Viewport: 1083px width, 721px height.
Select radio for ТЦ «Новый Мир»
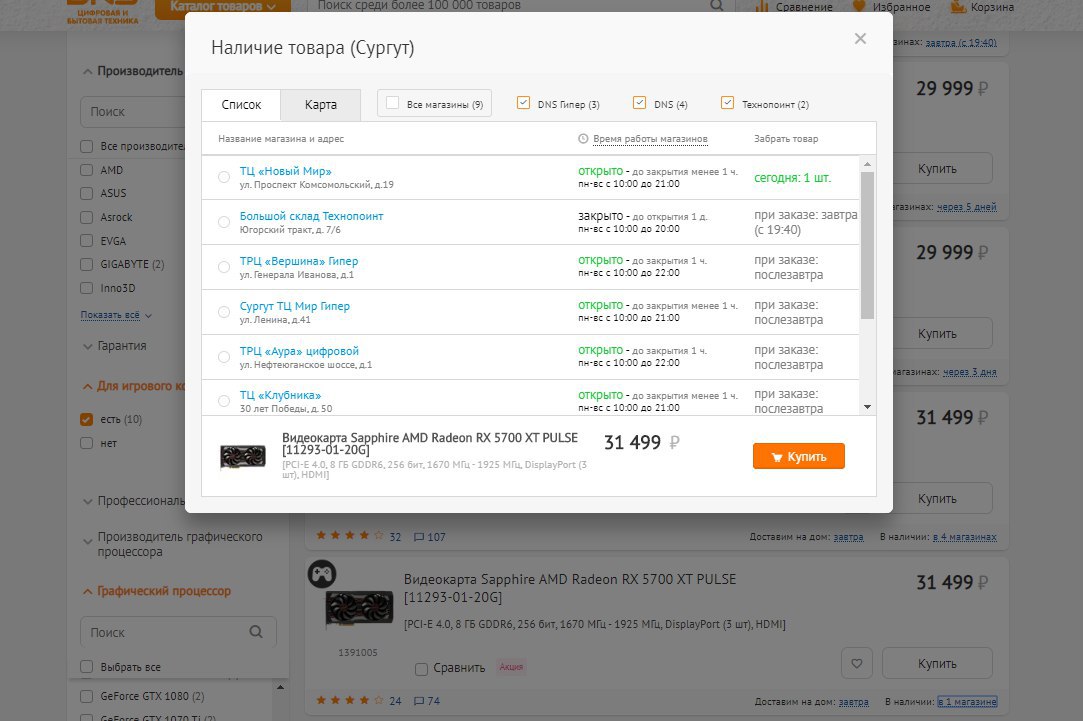(x=224, y=177)
